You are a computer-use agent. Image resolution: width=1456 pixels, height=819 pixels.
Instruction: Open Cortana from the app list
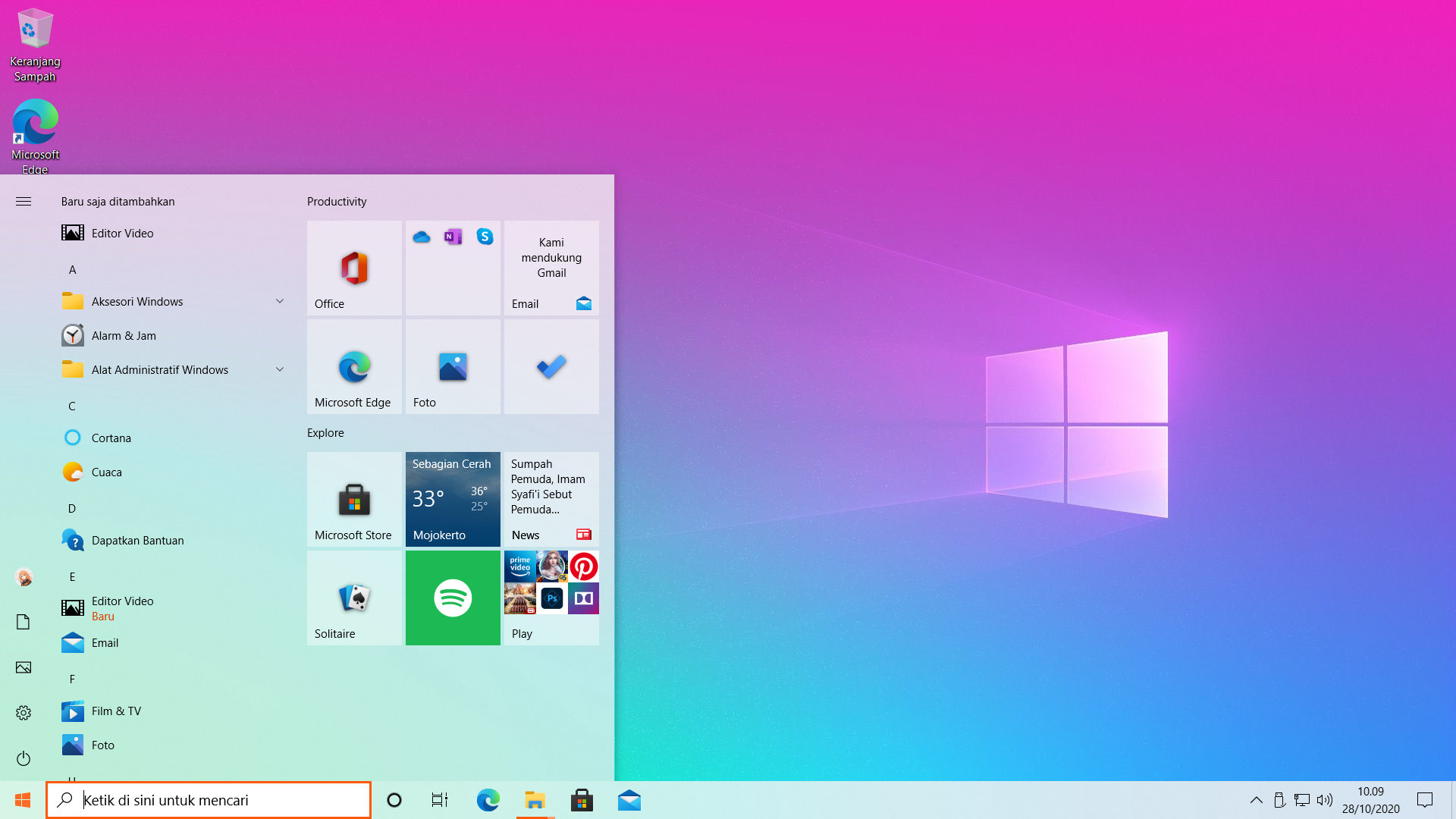pyautogui.click(x=111, y=438)
